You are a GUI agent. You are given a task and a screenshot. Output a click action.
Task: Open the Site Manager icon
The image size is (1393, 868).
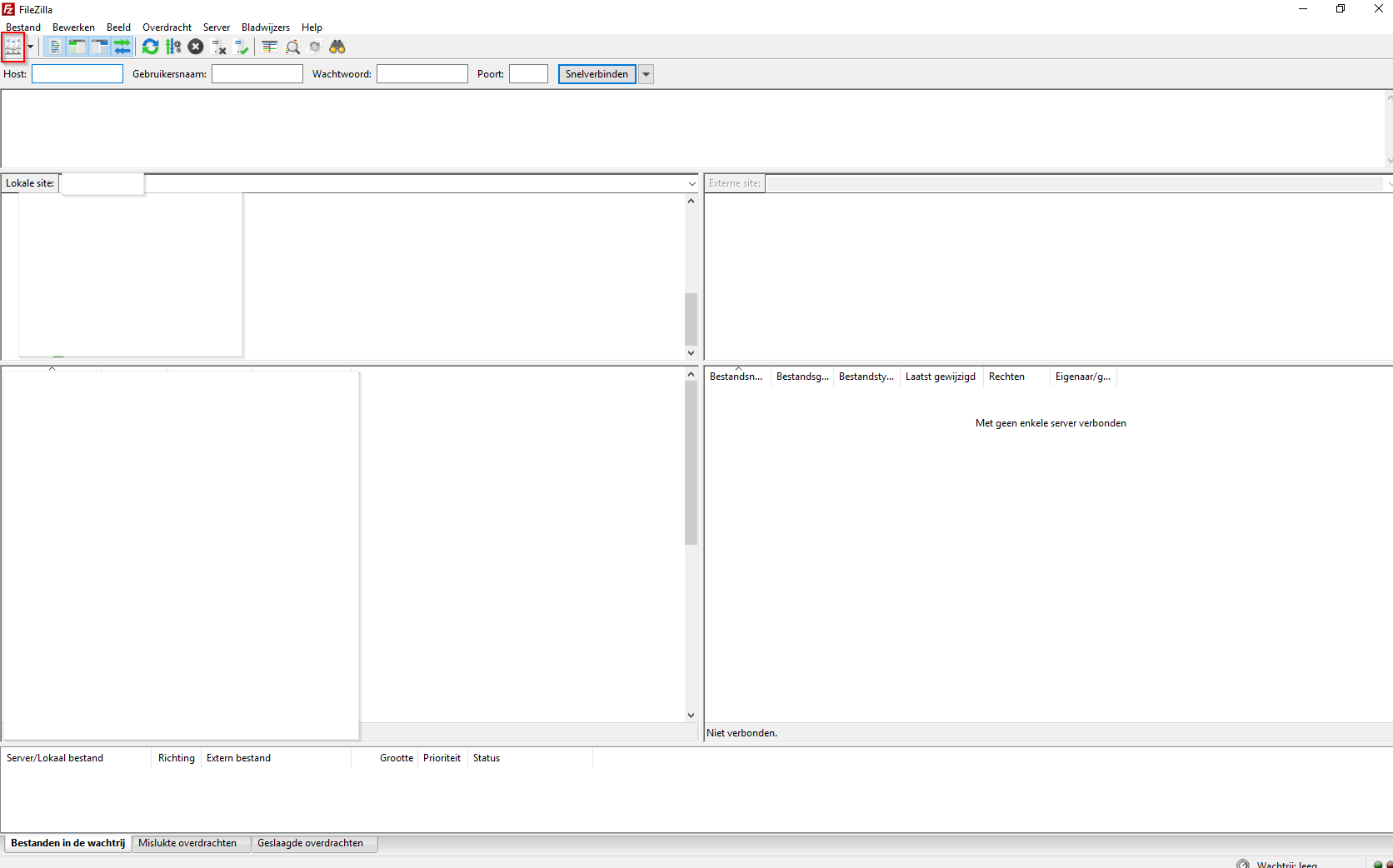(13, 47)
